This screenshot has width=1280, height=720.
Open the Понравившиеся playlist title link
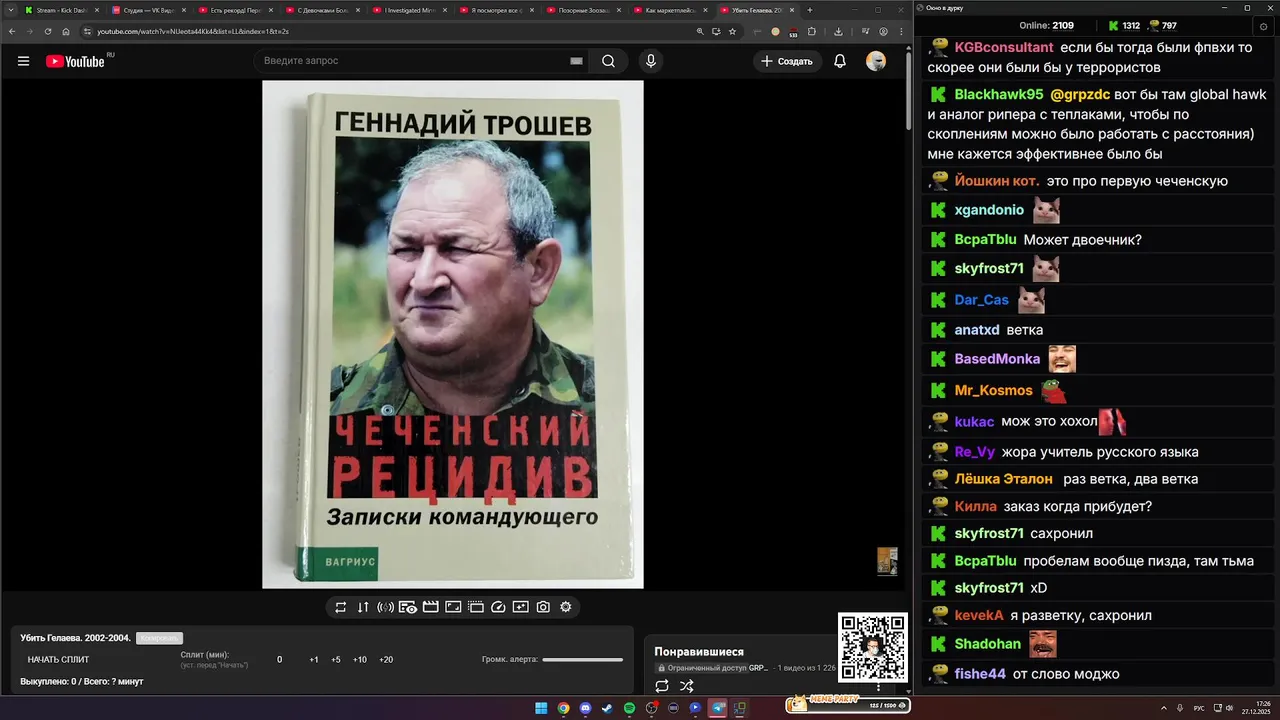tap(699, 652)
